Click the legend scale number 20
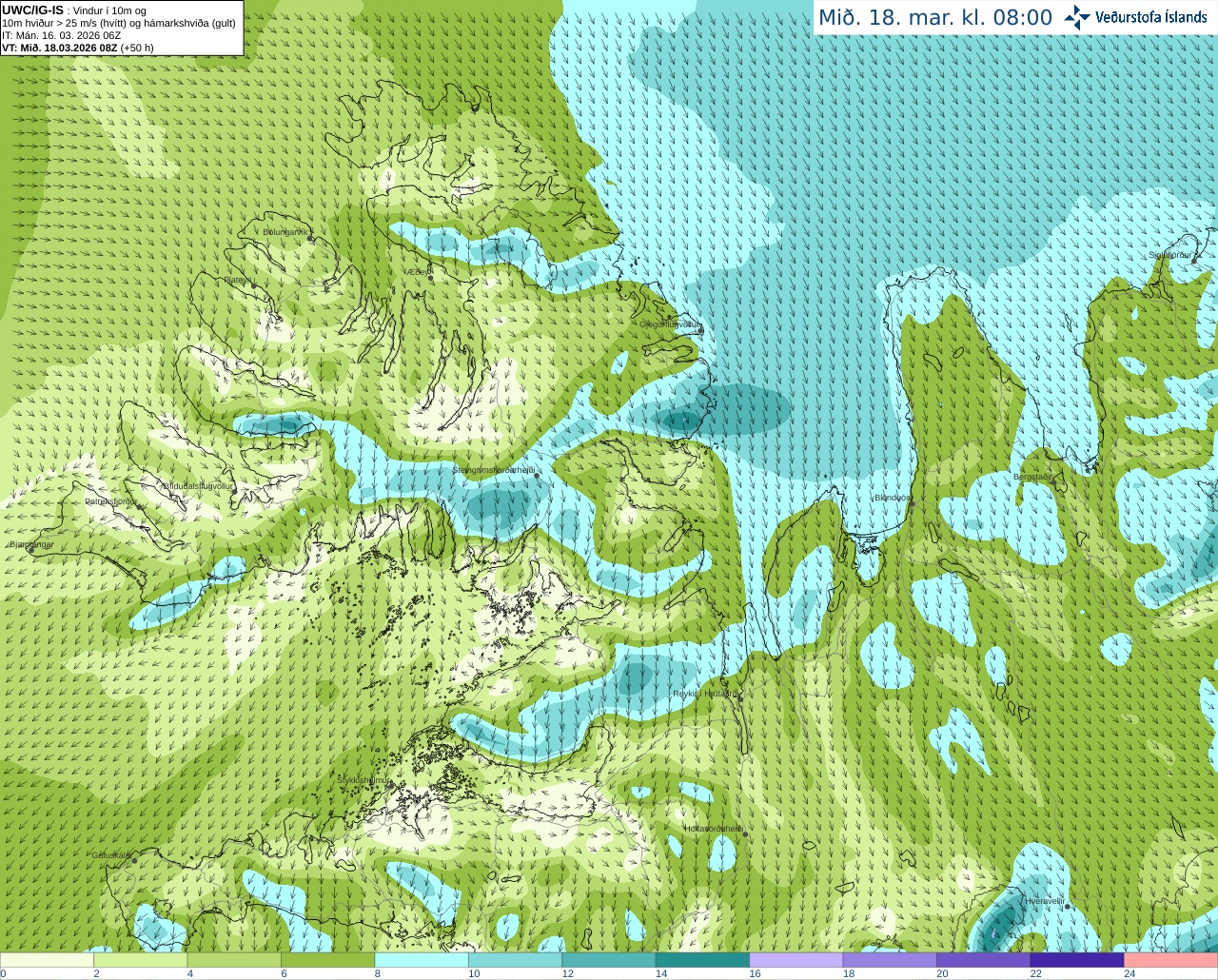 click(x=942, y=973)
